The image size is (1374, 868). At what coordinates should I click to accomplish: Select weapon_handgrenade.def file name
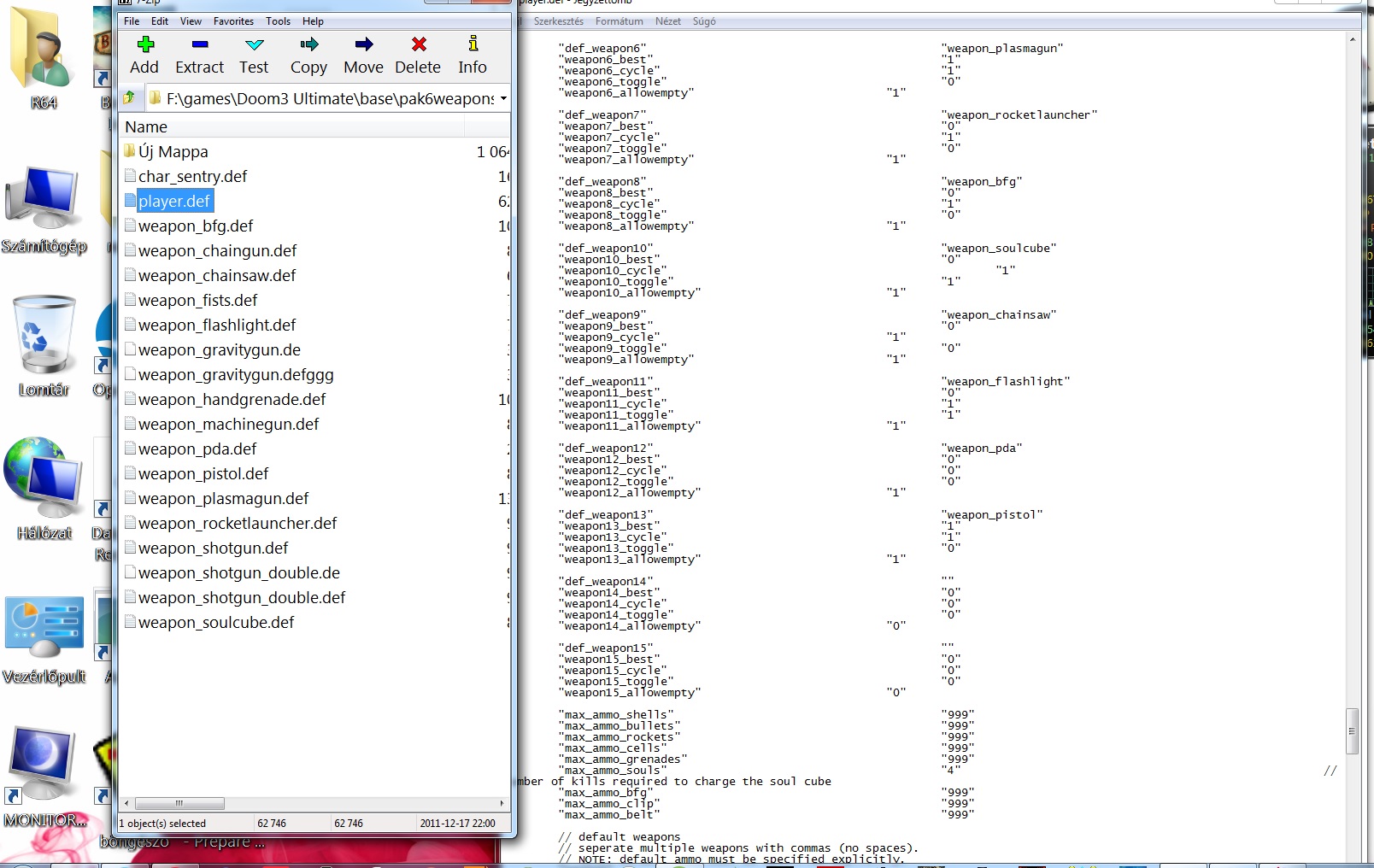tap(232, 399)
